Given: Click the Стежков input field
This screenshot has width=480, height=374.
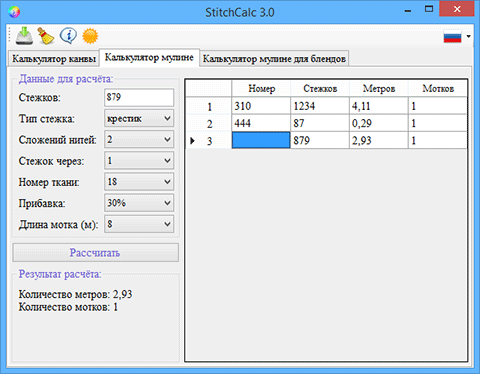Looking at the screenshot, I should [x=139, y=97].
